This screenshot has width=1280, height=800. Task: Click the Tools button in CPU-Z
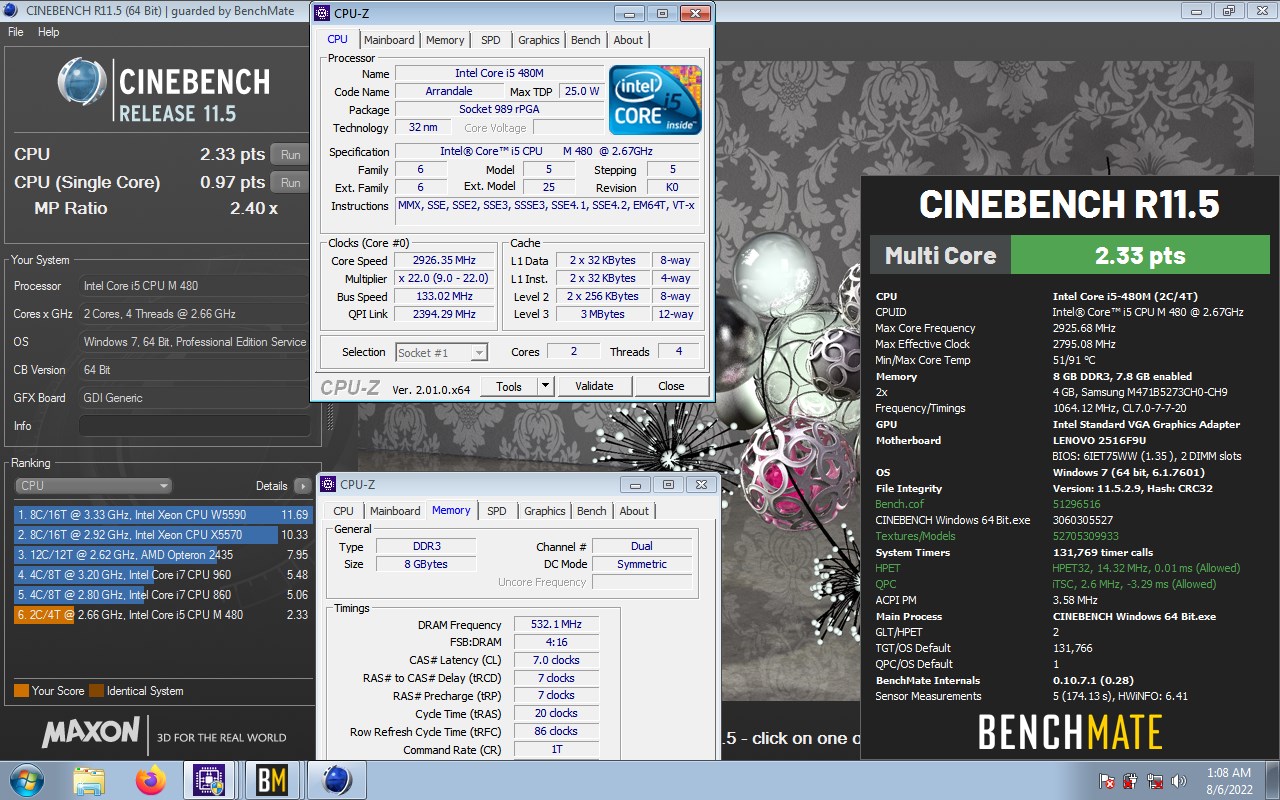pos(509,386)
